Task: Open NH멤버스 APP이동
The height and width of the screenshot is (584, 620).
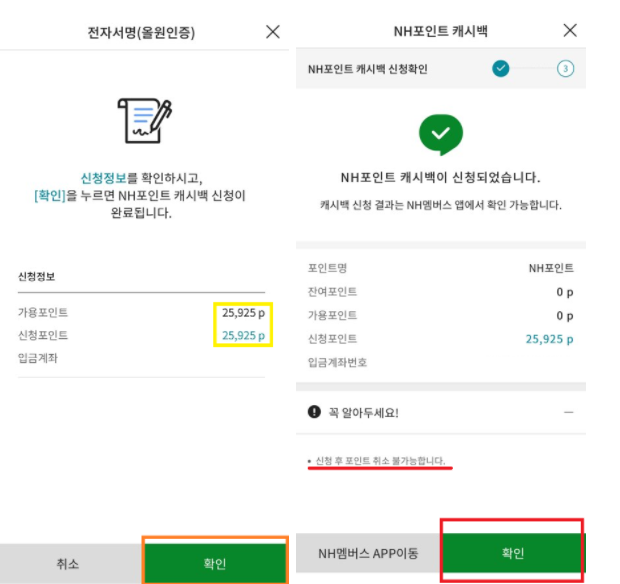Action: pyautogui.click(x=368, y=553)
